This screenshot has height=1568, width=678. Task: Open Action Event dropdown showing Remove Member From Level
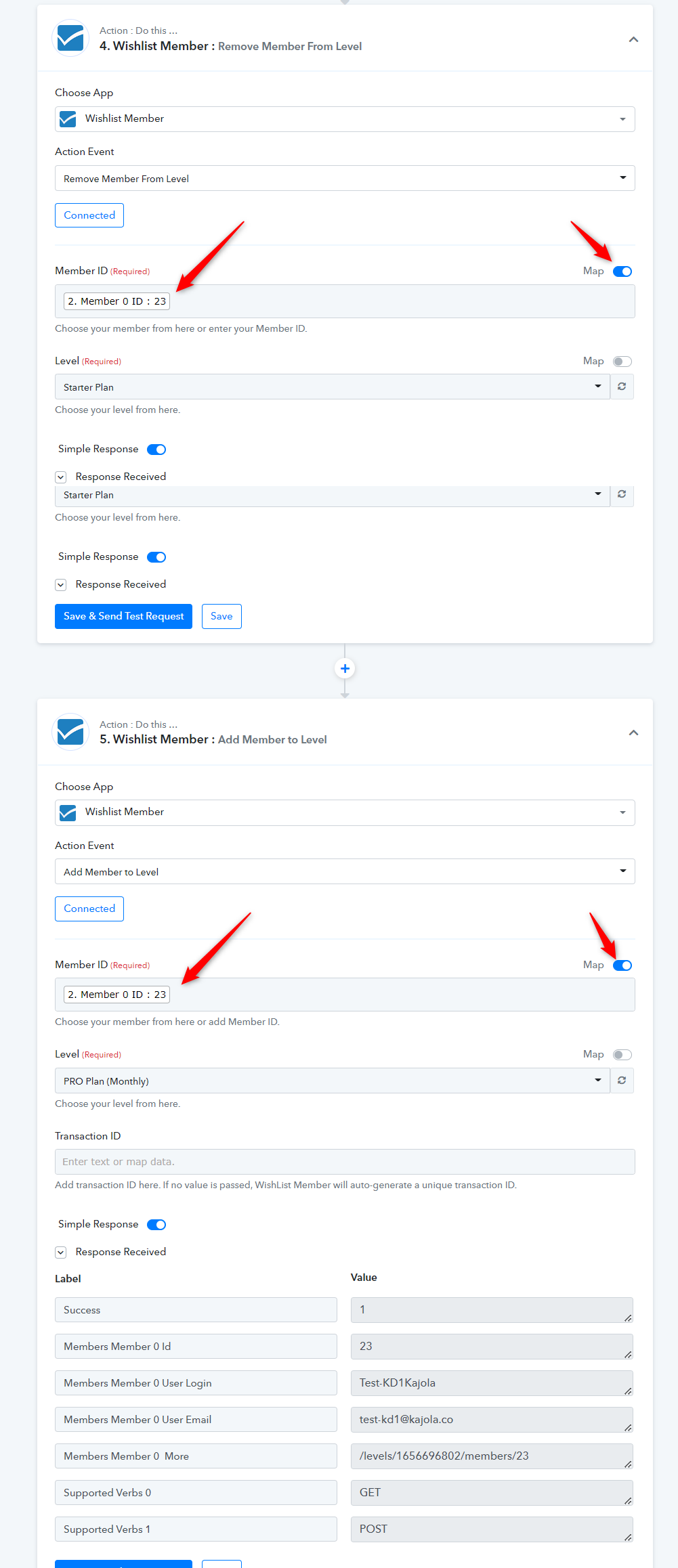point(345,178)
